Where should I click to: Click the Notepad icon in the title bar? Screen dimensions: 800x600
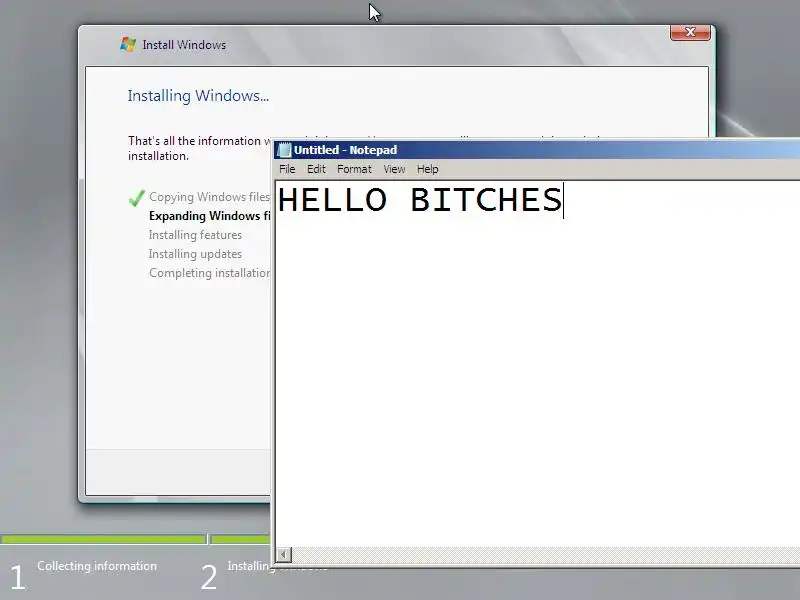[x=283, y=150]
